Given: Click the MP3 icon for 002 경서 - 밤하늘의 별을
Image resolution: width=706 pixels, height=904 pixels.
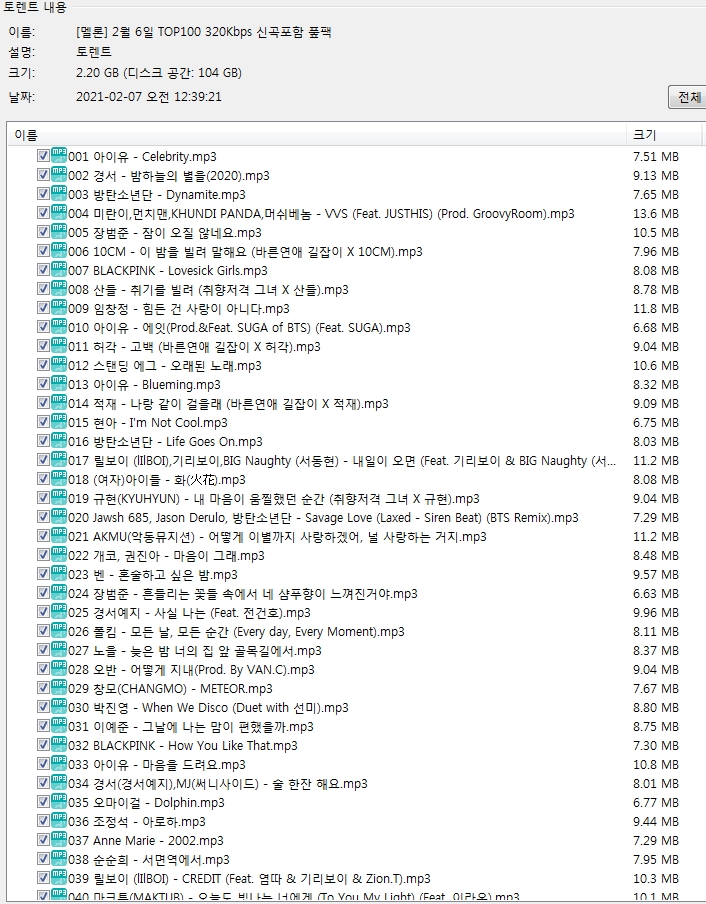Looking at the screenshot, I should point(59,174).
